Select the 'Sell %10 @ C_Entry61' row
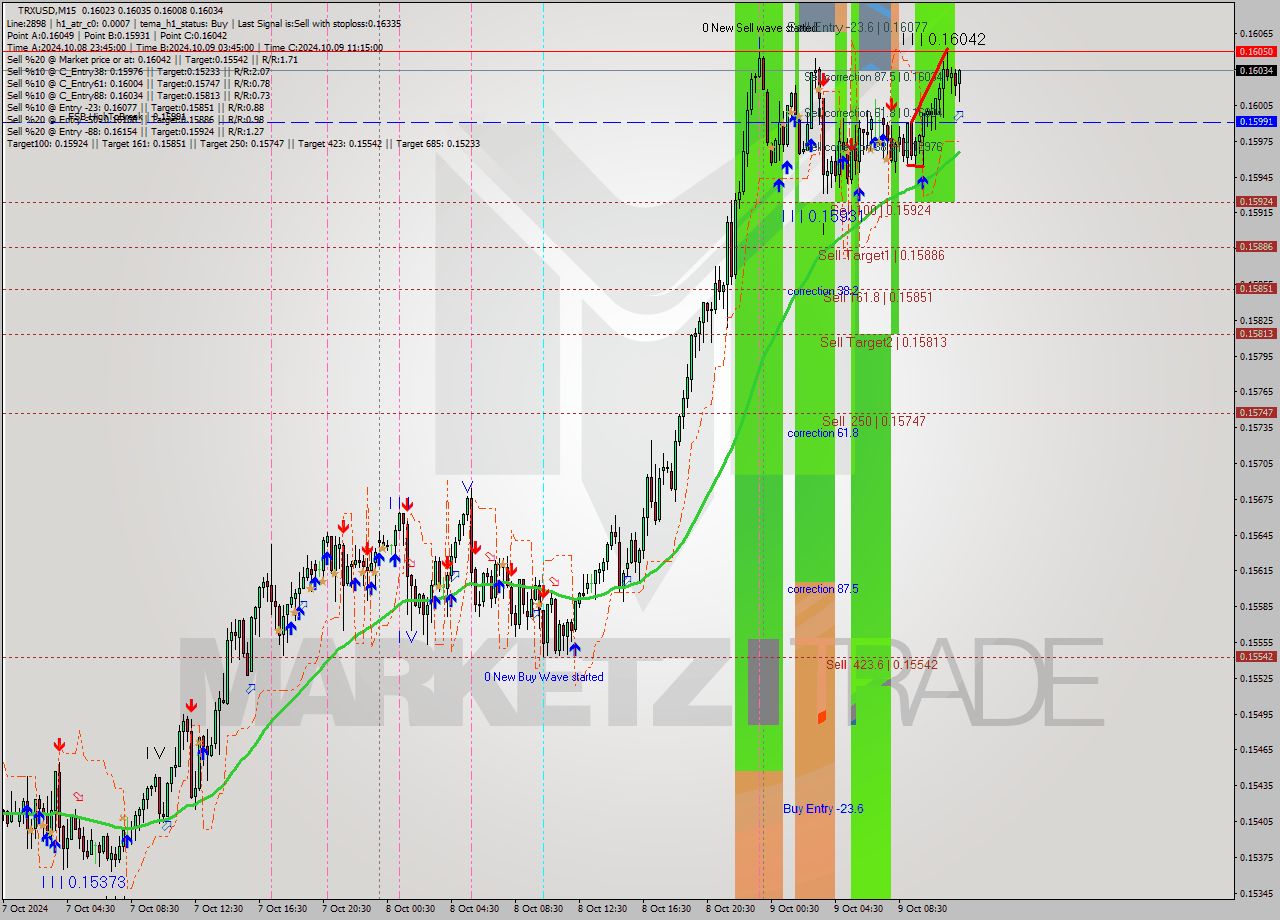Image resolution: width=1280 pixels, height=920 pixels. [x=138, y=83]
